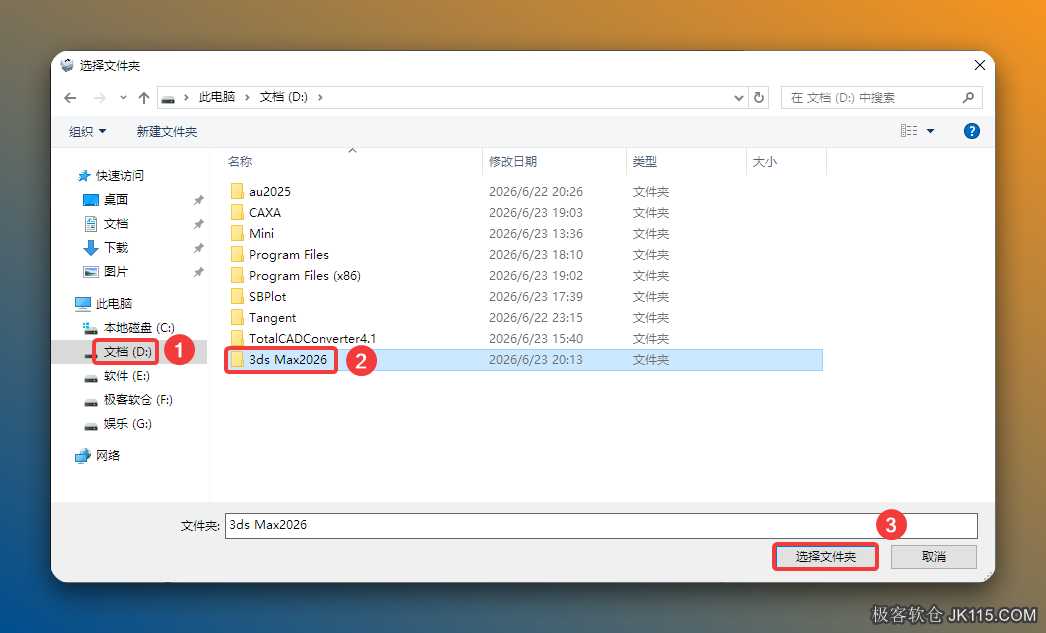The height and width of the screenshot is (633, 1046).
Task: Click date 2026/6/23 20:13 cell
Action: (536, 360)
